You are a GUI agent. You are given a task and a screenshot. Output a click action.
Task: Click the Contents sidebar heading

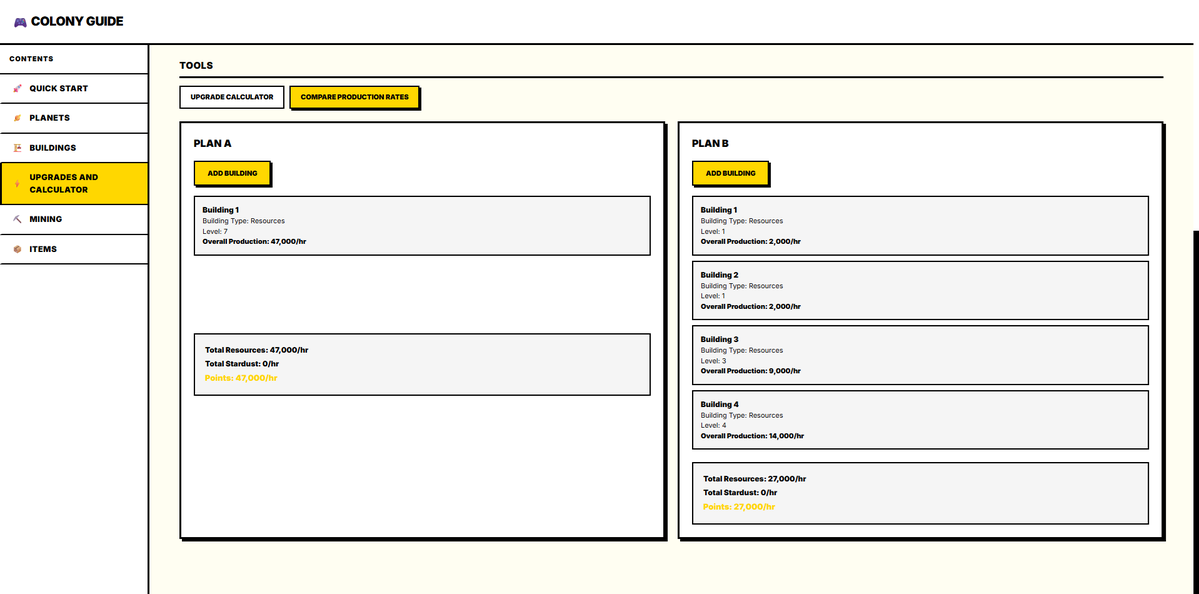click(31, 59)
